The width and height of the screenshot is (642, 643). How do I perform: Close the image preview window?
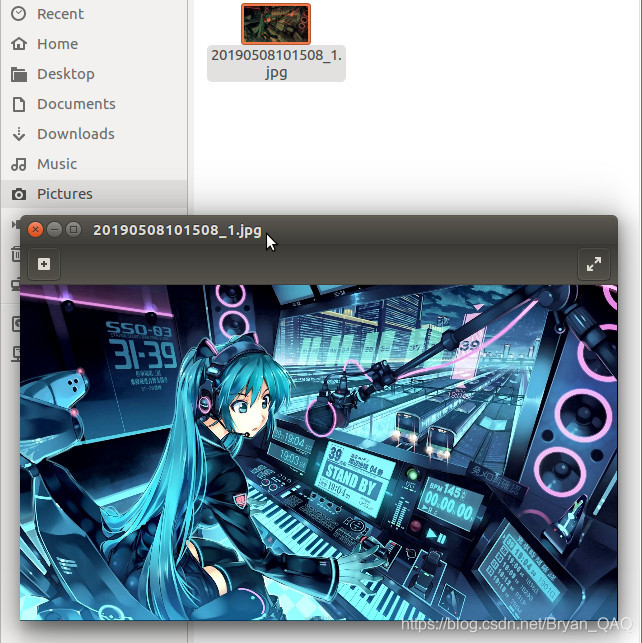pyautogui.click(x=36, y=230)
